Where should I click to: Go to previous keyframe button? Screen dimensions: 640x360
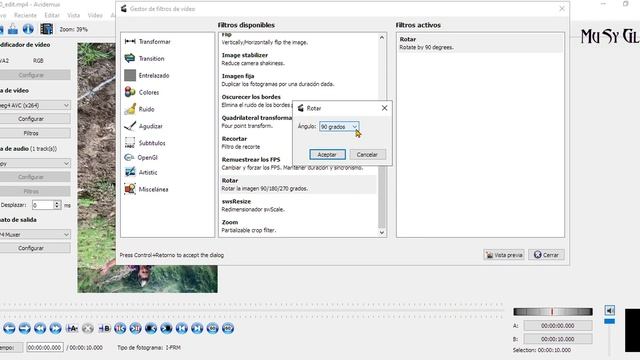(x=120, y=328)
